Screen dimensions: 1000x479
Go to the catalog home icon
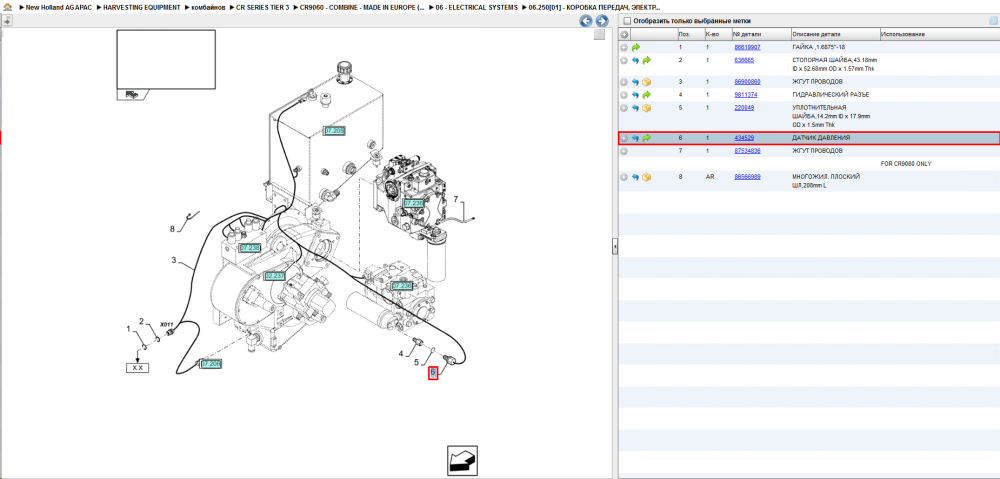(6, 8)
